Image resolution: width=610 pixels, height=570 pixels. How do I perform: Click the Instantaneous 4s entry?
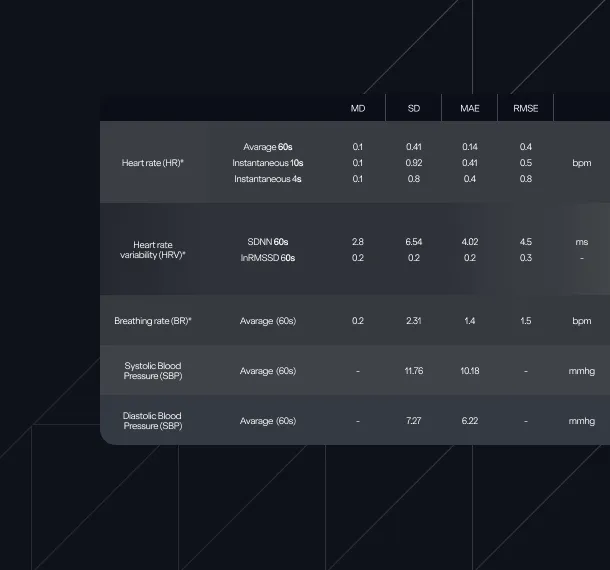(x=268, y=179)
